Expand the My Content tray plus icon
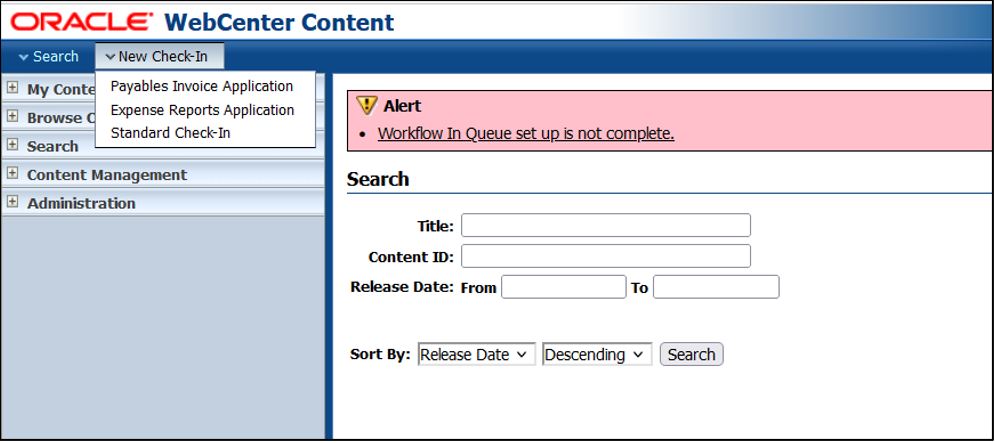Image resolution: width=995 pixels, height=443 pixels. (12, 88)
